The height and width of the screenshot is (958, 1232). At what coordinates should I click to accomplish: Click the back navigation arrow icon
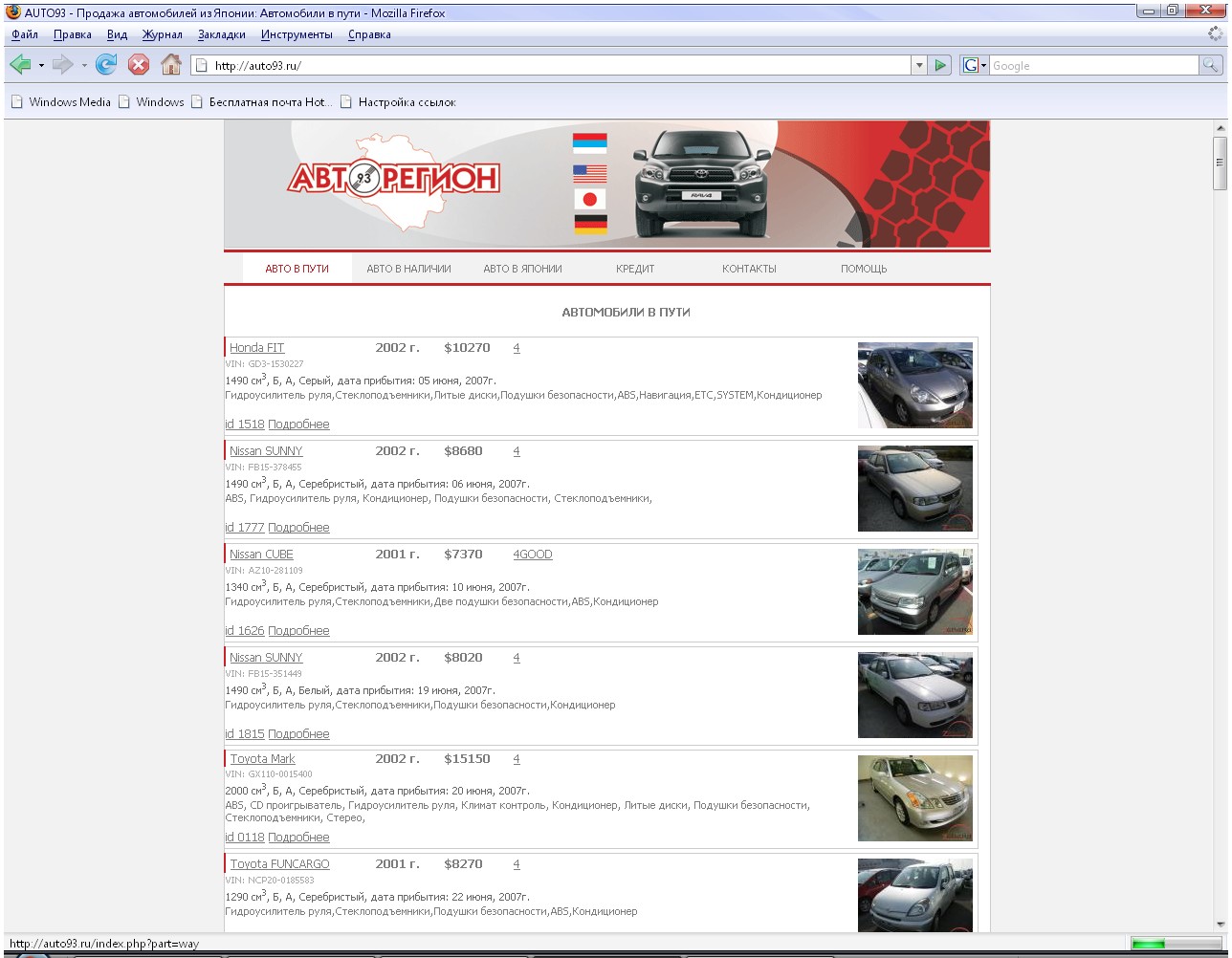pyautogui.click(x=20, y=65)
